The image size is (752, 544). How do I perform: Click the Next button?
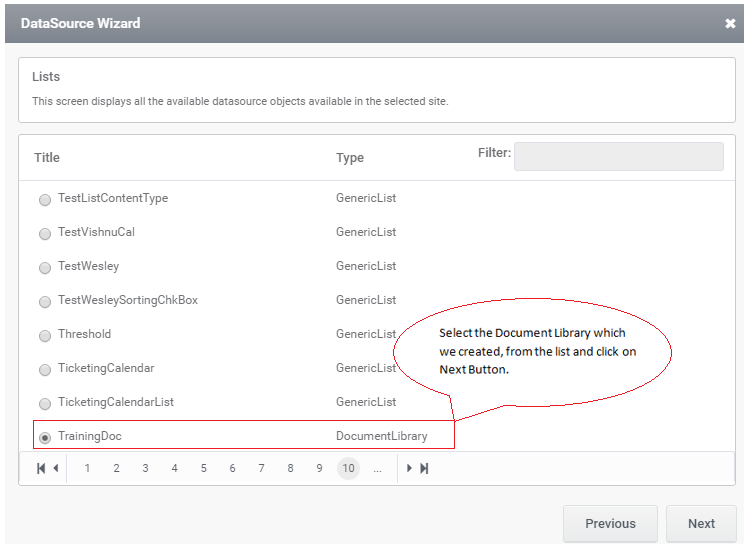tap(701, 523)
